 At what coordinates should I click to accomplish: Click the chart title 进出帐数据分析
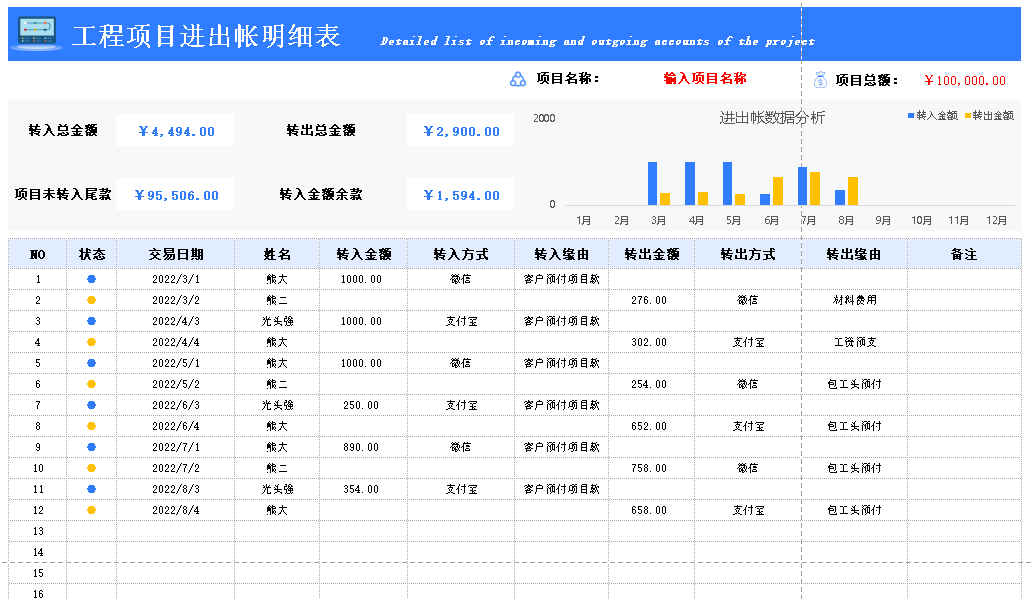[x=772, y=118]
